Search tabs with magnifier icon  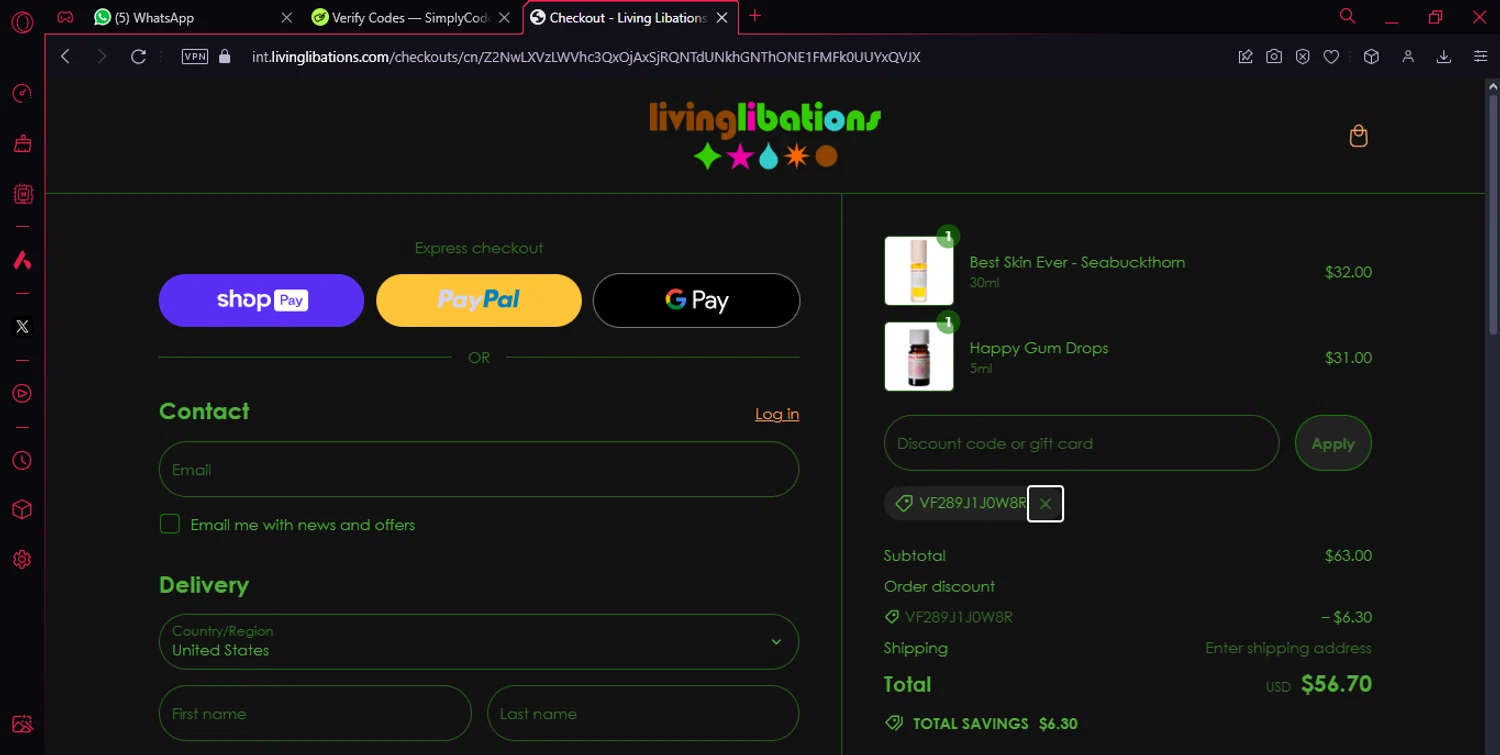tap(1348, 16)
